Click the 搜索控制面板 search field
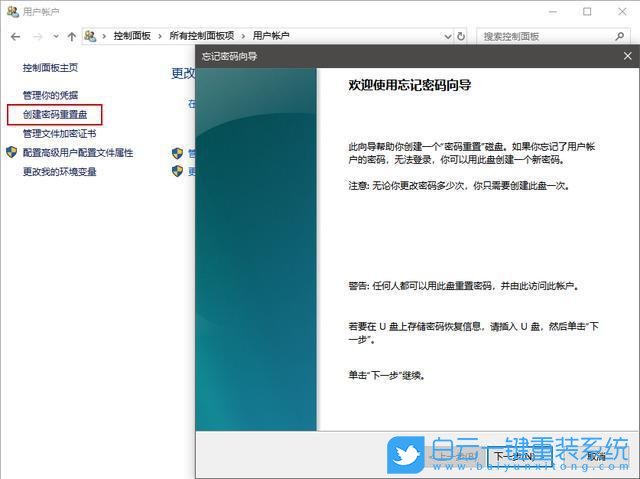 coord(553,36)
